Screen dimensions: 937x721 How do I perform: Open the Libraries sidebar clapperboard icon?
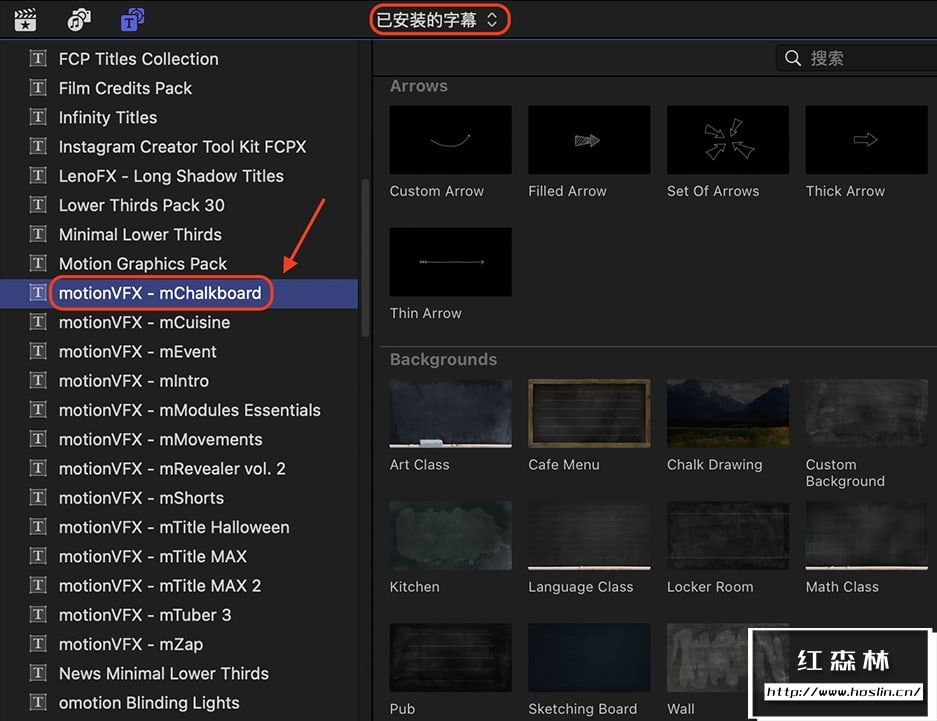point(25,20)
